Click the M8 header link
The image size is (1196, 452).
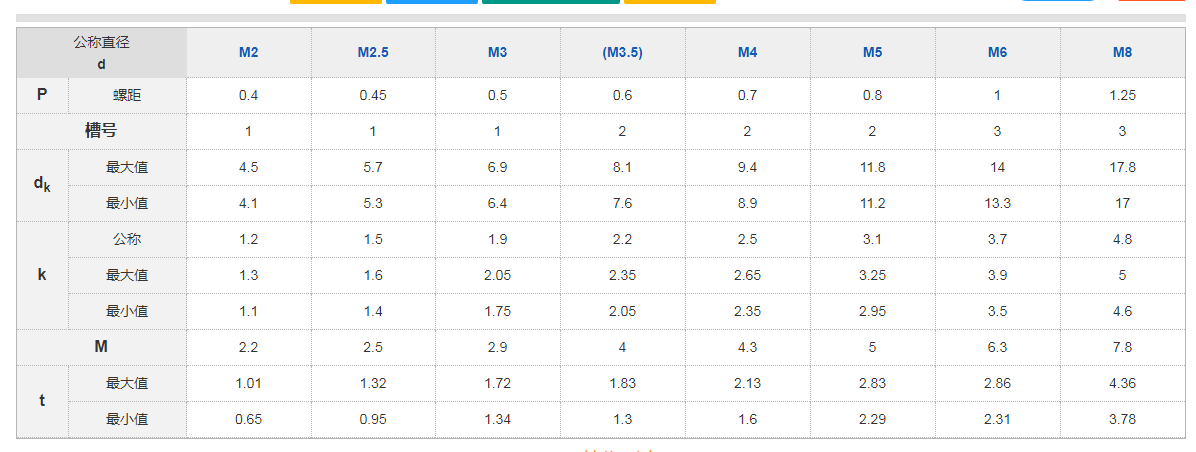[x=1122, y=52]
